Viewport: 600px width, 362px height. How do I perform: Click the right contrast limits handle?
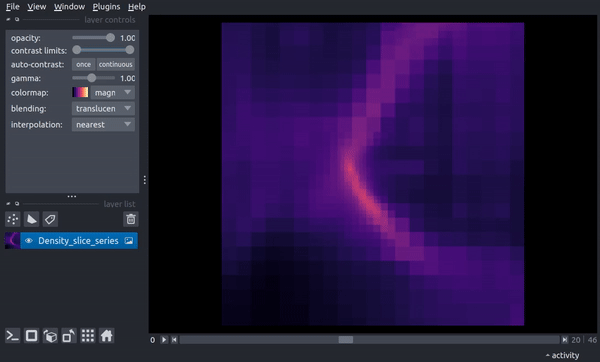pyautogui.click(x=130, y=50)
